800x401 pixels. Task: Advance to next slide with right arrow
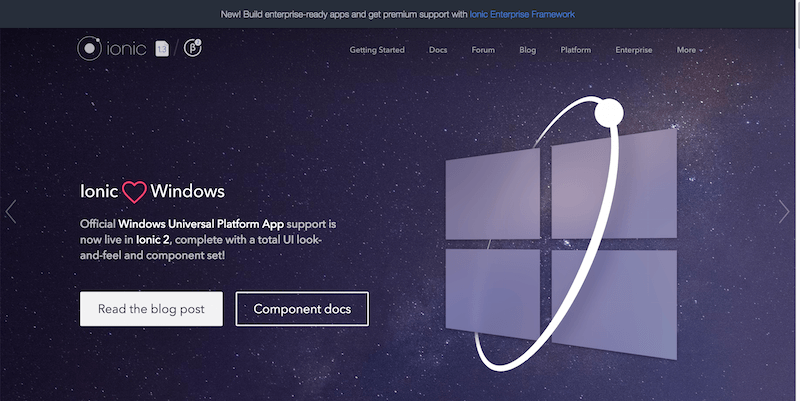click(785, 211)
